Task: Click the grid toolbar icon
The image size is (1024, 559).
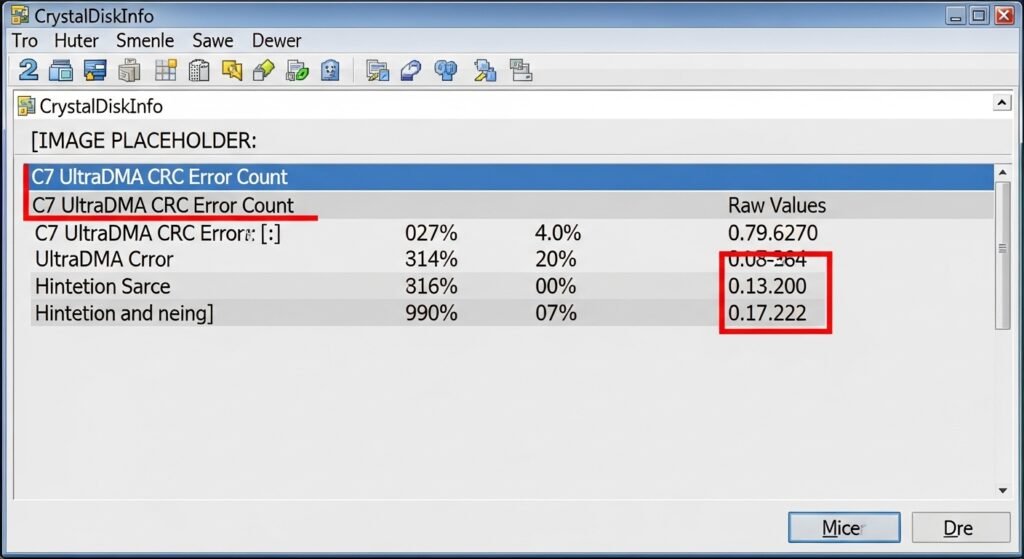Action: pos(165,70)
